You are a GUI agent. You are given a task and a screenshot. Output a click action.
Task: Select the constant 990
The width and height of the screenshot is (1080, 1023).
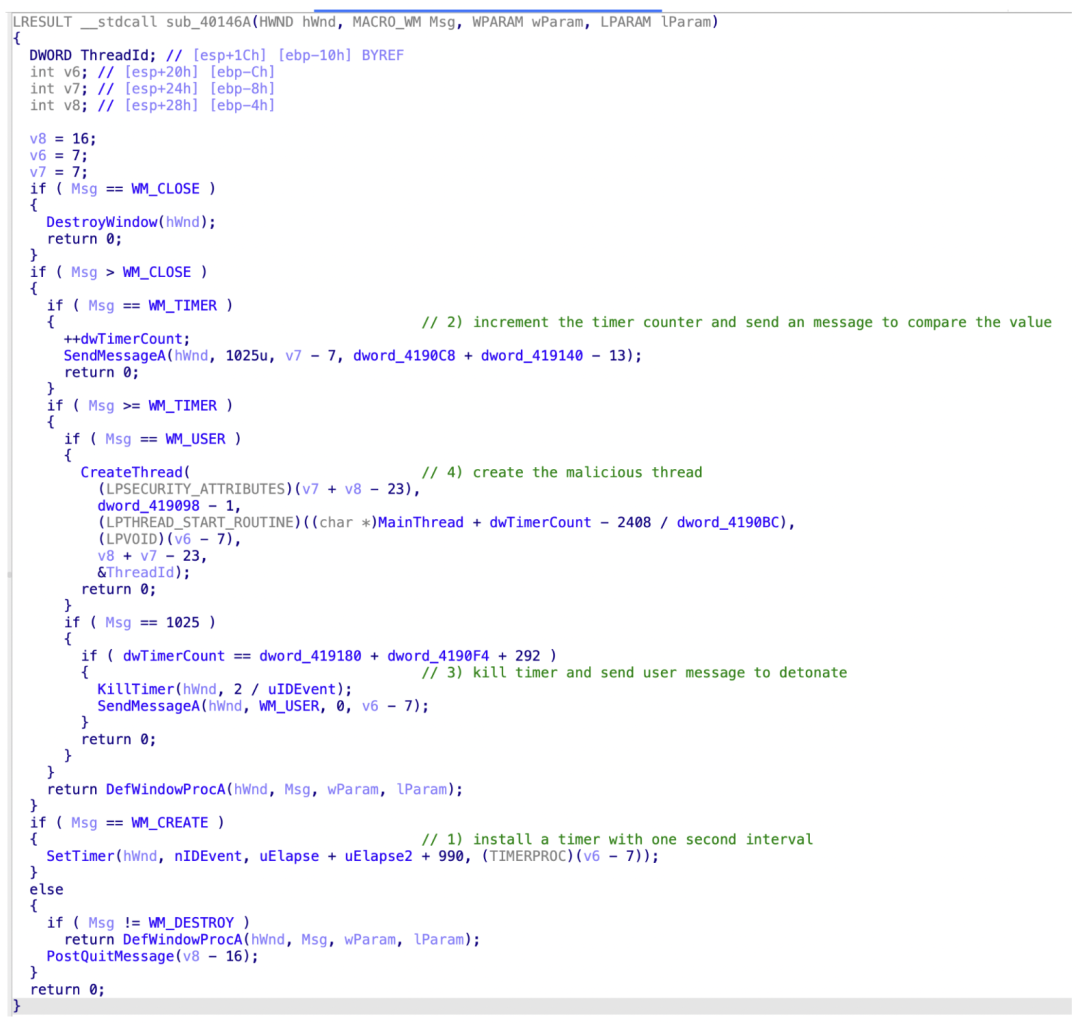(450, 856)
